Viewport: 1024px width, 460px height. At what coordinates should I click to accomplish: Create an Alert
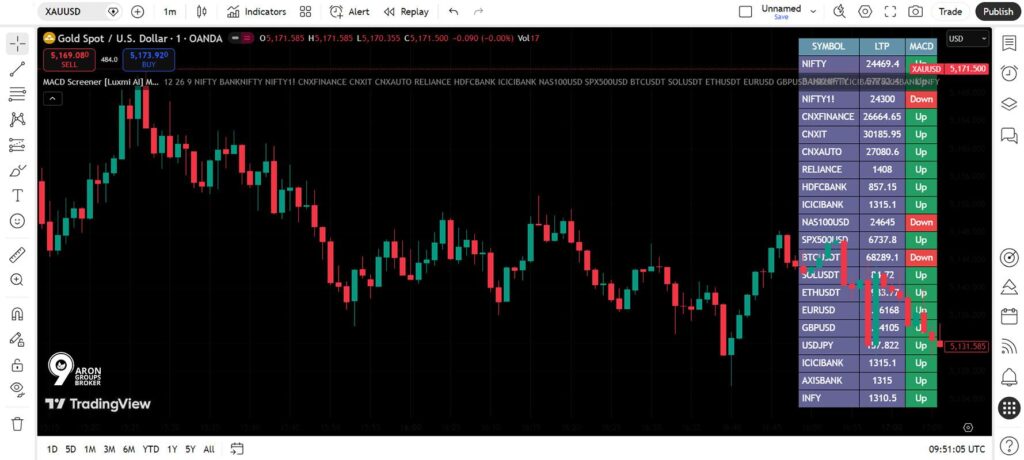(349, 11)
